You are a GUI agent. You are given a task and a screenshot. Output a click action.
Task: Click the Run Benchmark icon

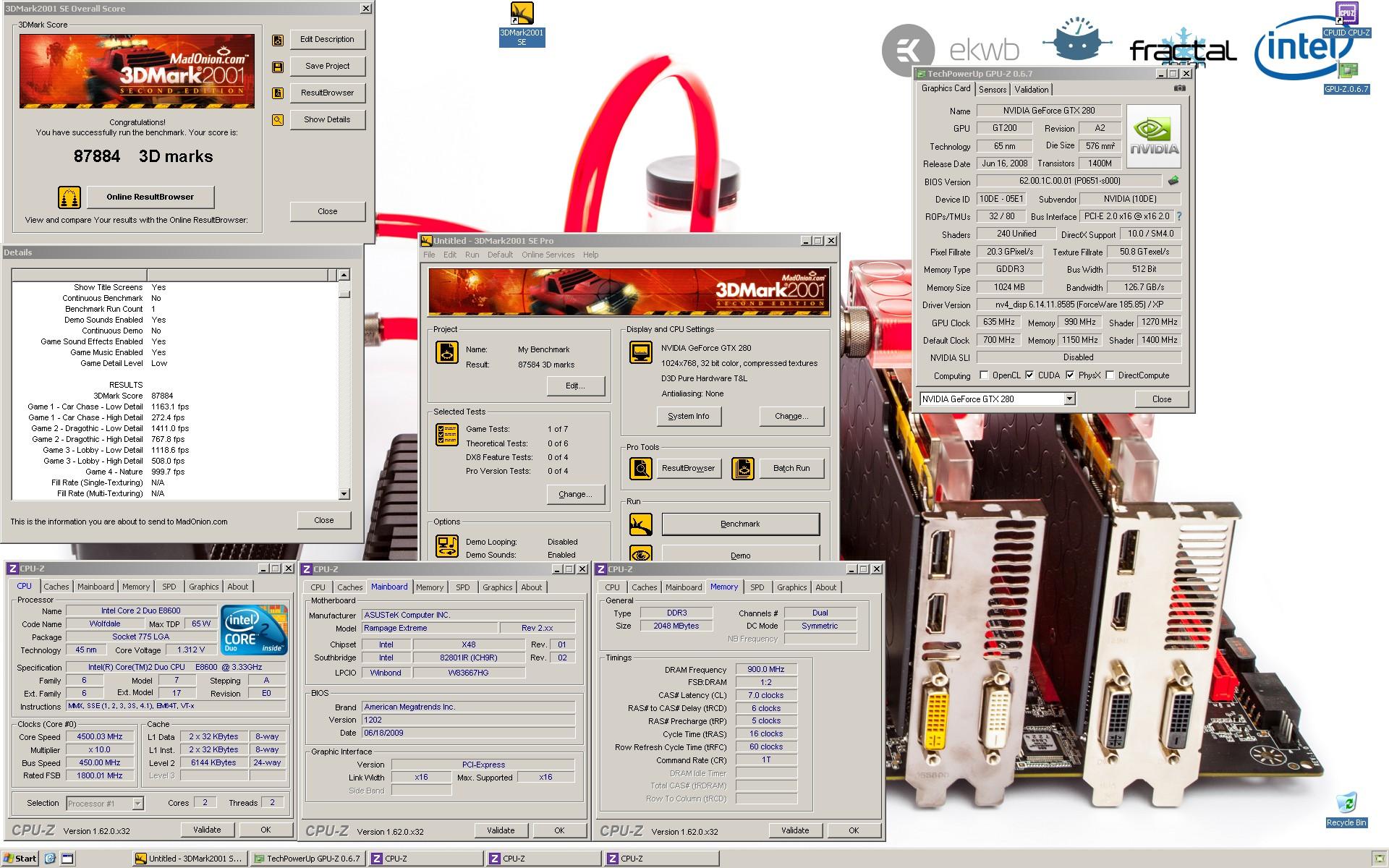pyautogui.click(x=641, y=524)
